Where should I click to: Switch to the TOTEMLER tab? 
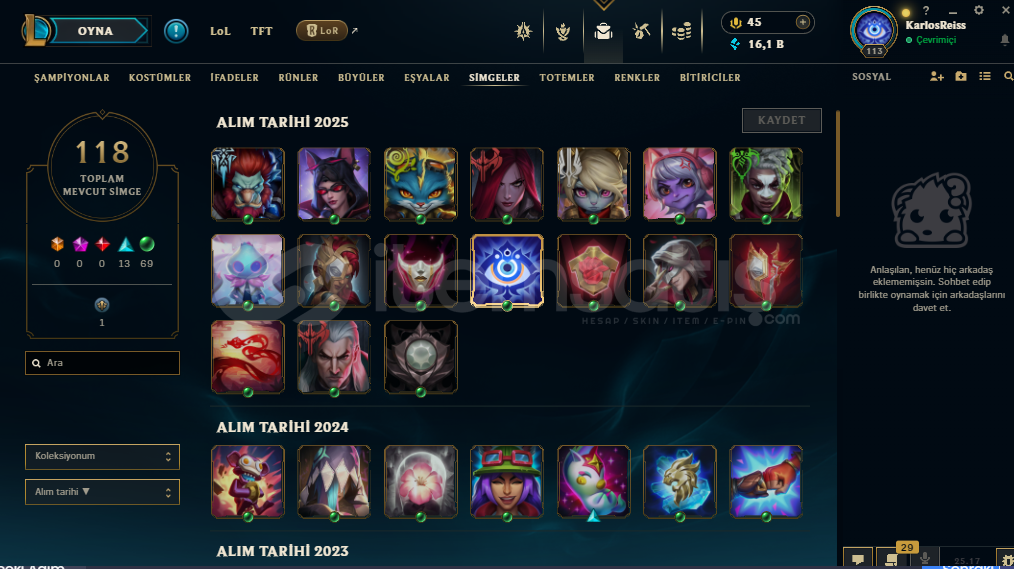566,78
